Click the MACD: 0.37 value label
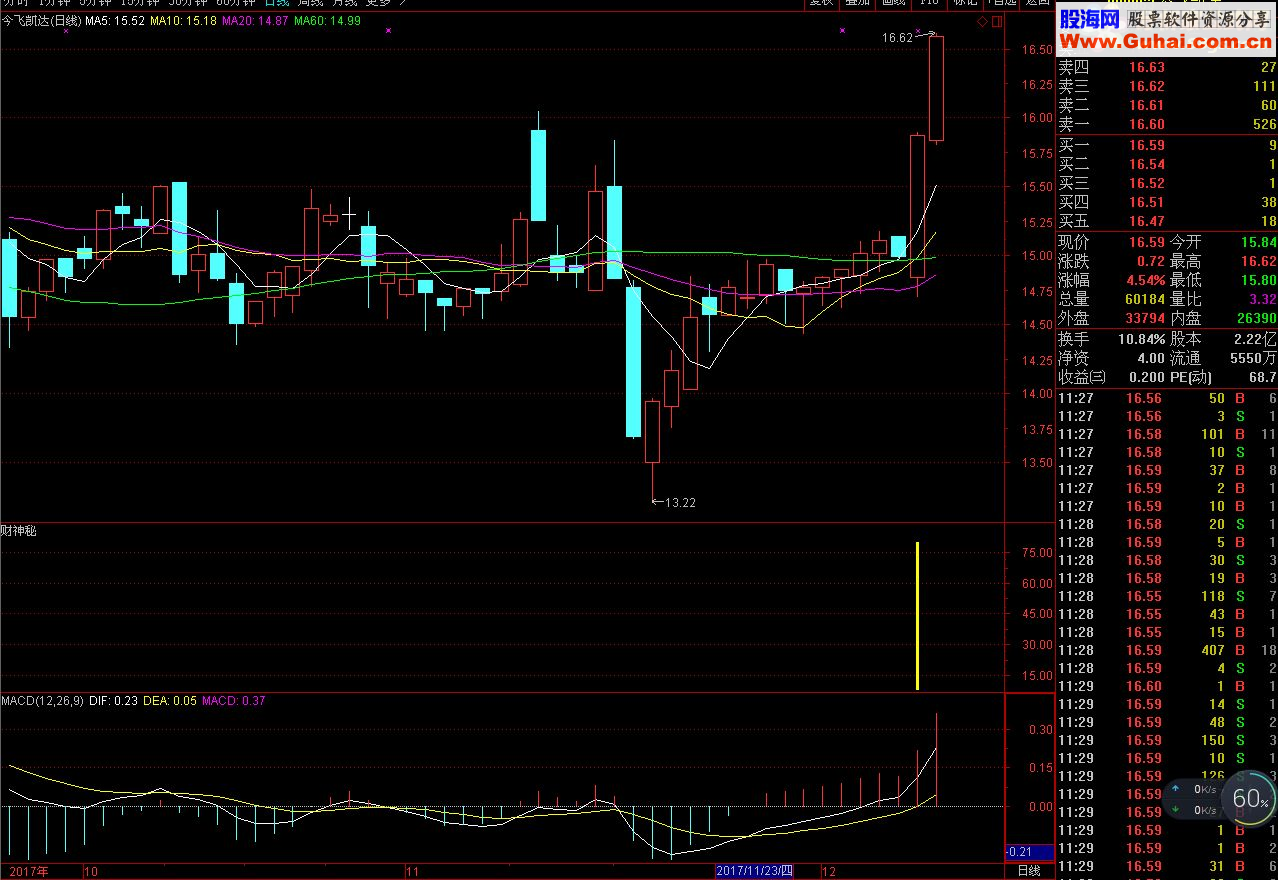Viewport: 1278px width, 880px height. coord(234,701)
